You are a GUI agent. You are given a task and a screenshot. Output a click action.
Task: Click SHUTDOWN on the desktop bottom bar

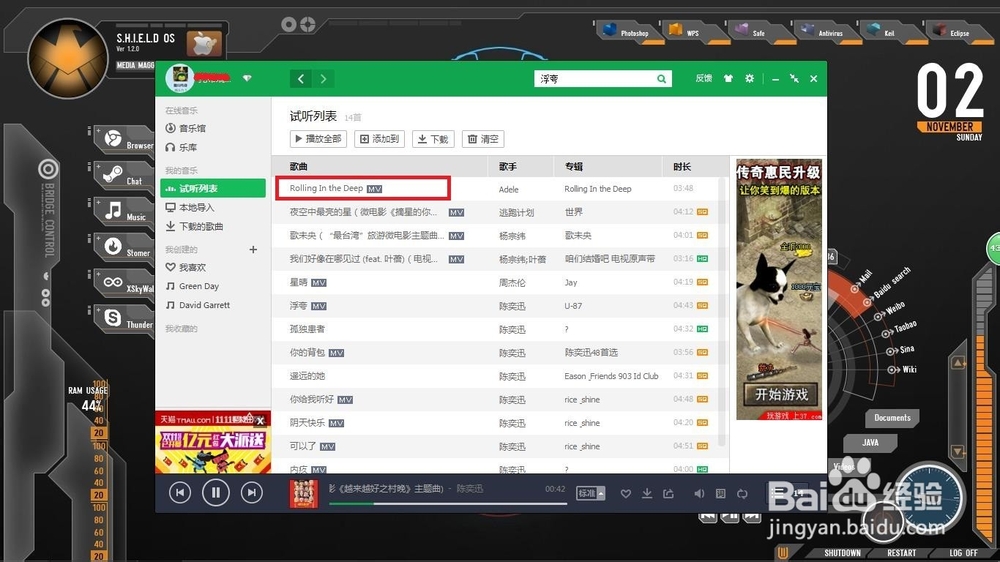(842, 553)
